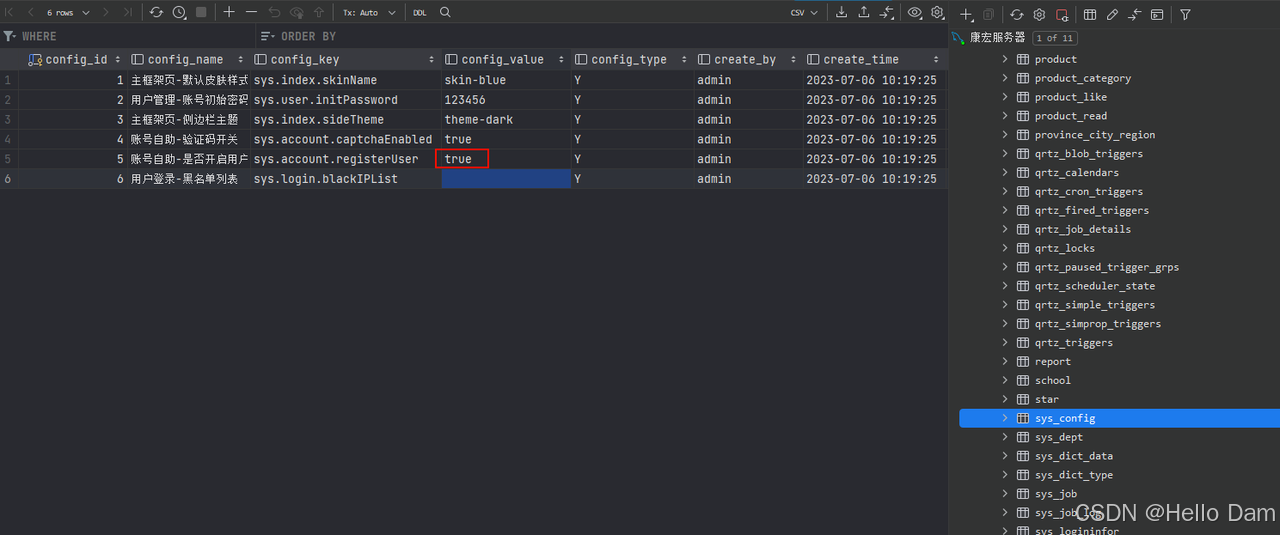Delete row using the minus icon
This screenshot has width=1280, height=535.
pos(251,12)
